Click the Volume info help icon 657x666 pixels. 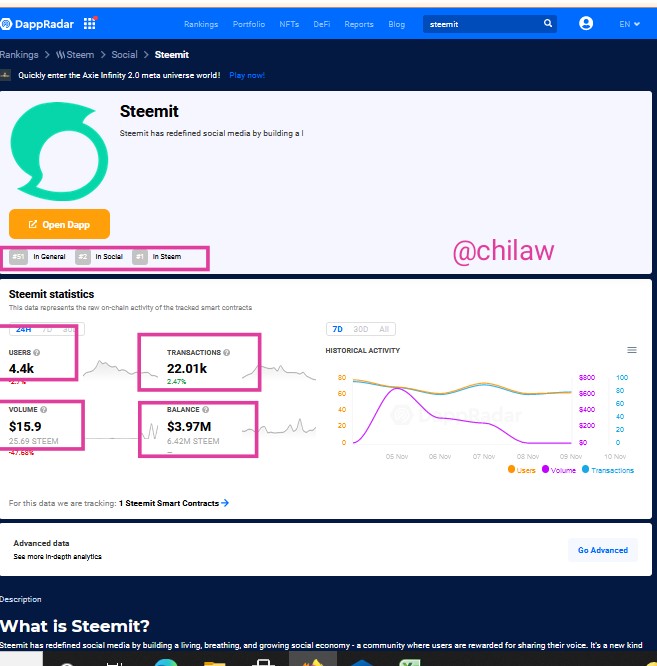pos(43,409)
